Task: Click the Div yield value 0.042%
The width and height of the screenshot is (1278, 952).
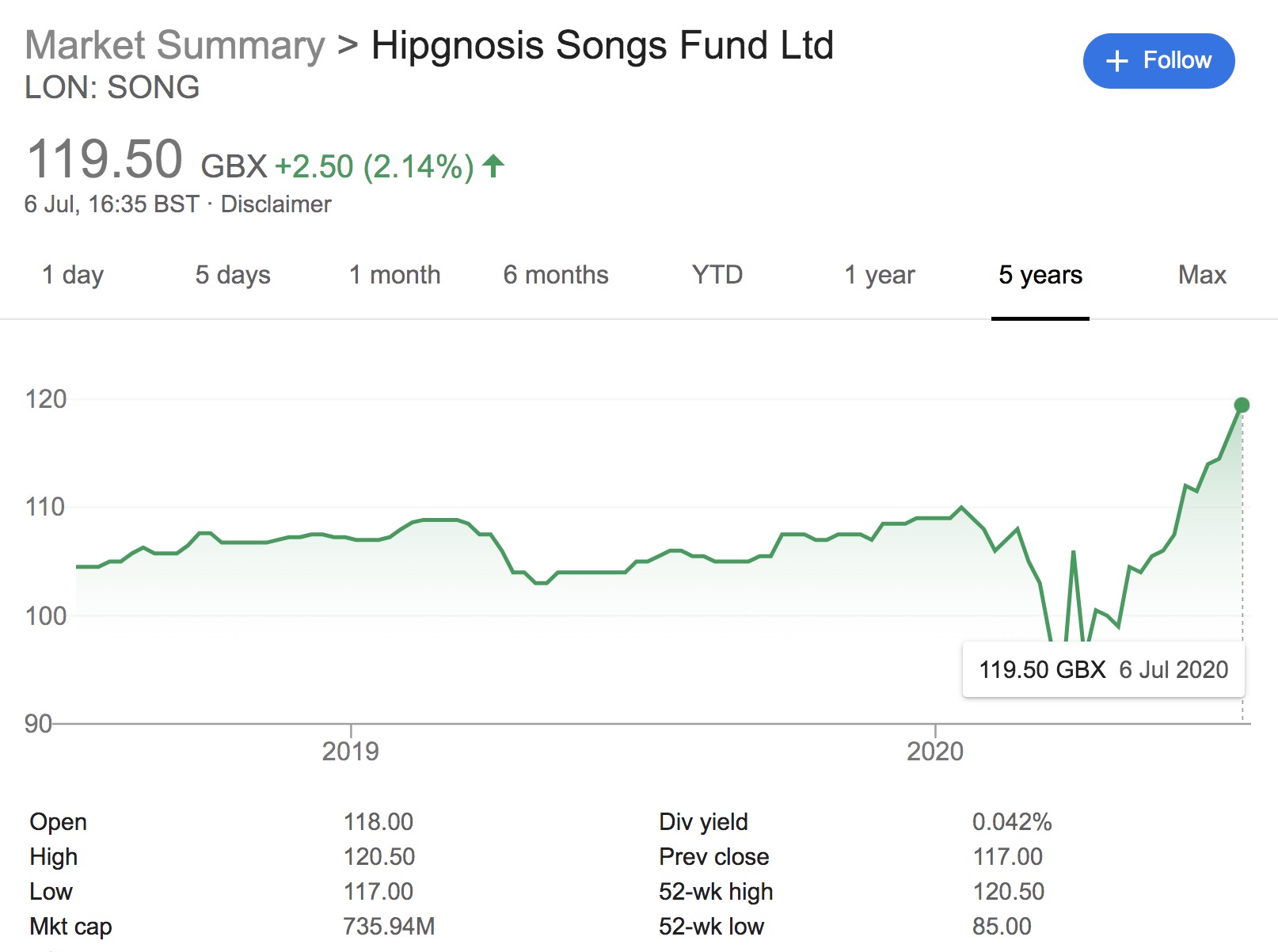Action: point(1012,822)
